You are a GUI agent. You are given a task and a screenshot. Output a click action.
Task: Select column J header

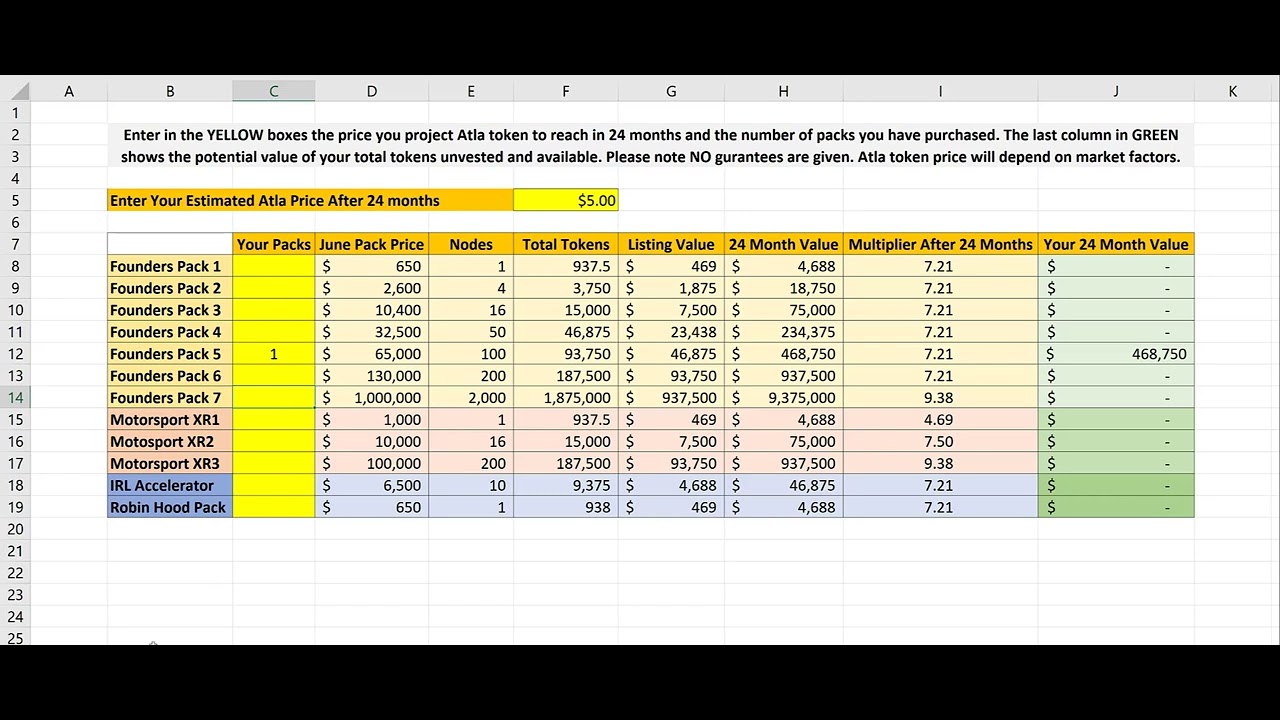pyautogui.click(x=1116, y=90)
